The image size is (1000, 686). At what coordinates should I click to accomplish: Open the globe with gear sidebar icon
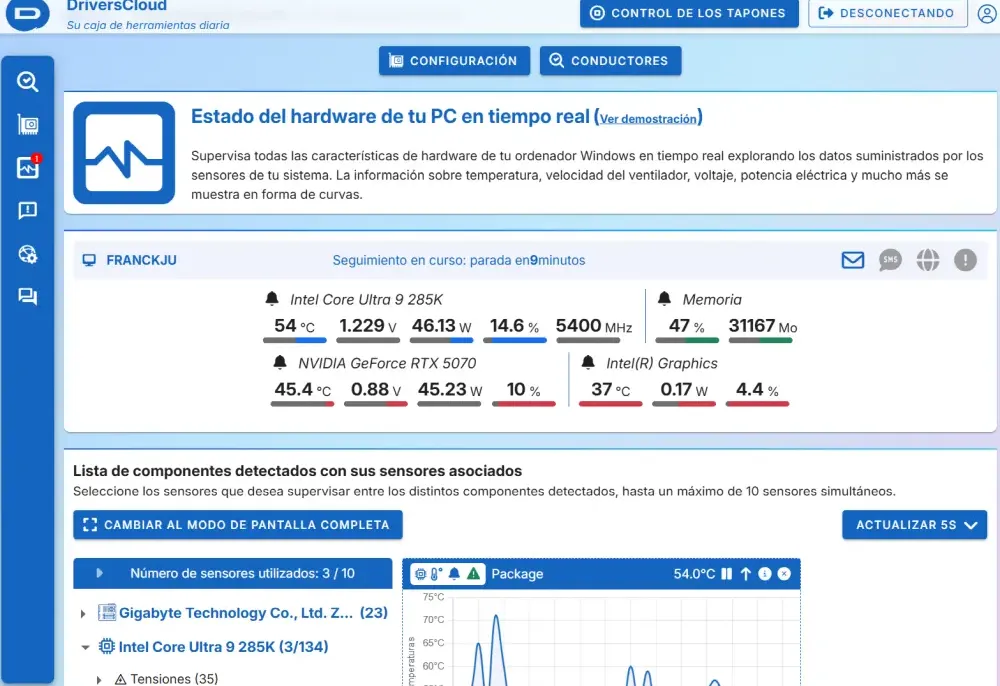pos(27,254)
